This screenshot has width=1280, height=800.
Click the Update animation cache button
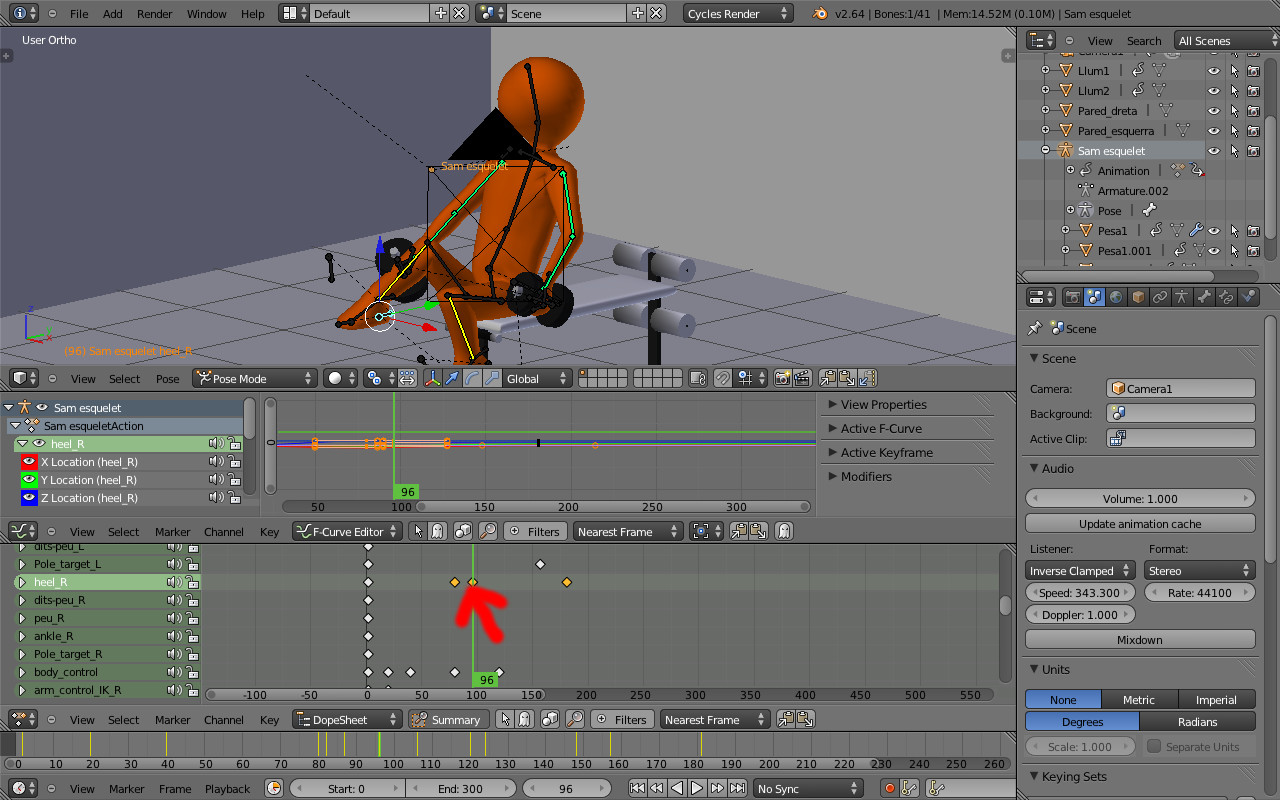click(x=1140, y=524)
